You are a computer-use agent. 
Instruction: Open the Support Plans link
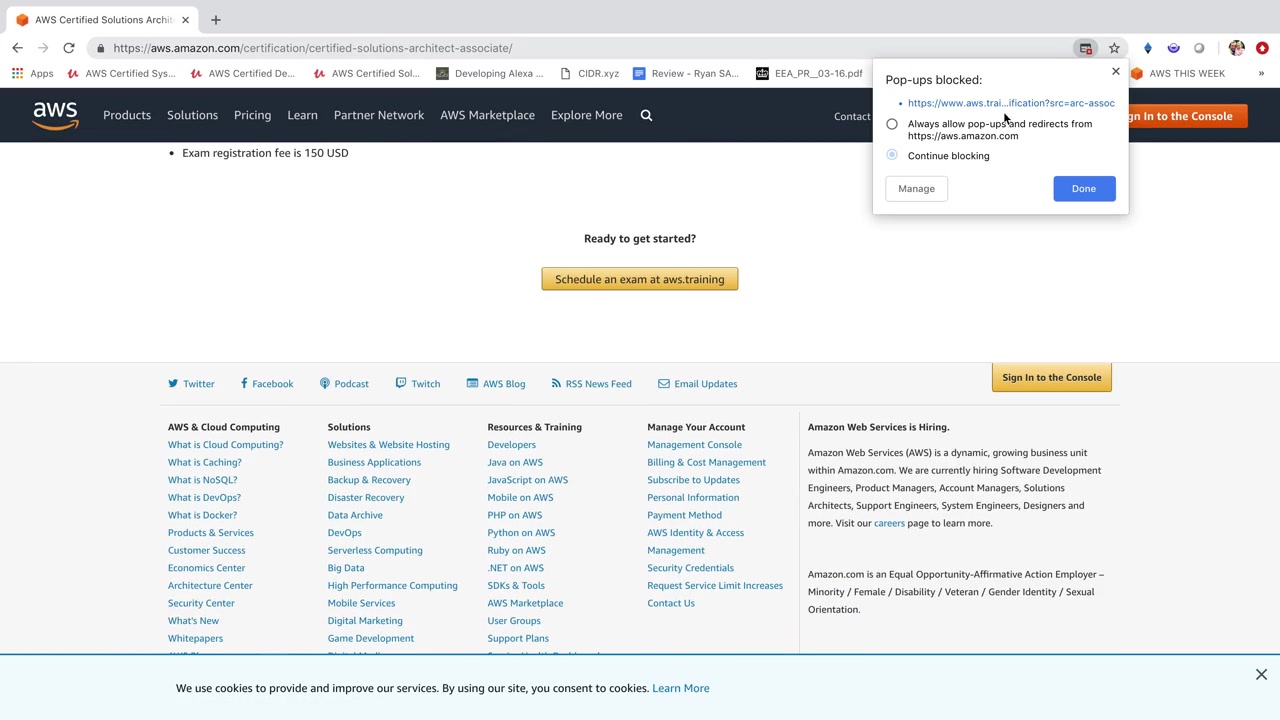(x=518, y=638)
